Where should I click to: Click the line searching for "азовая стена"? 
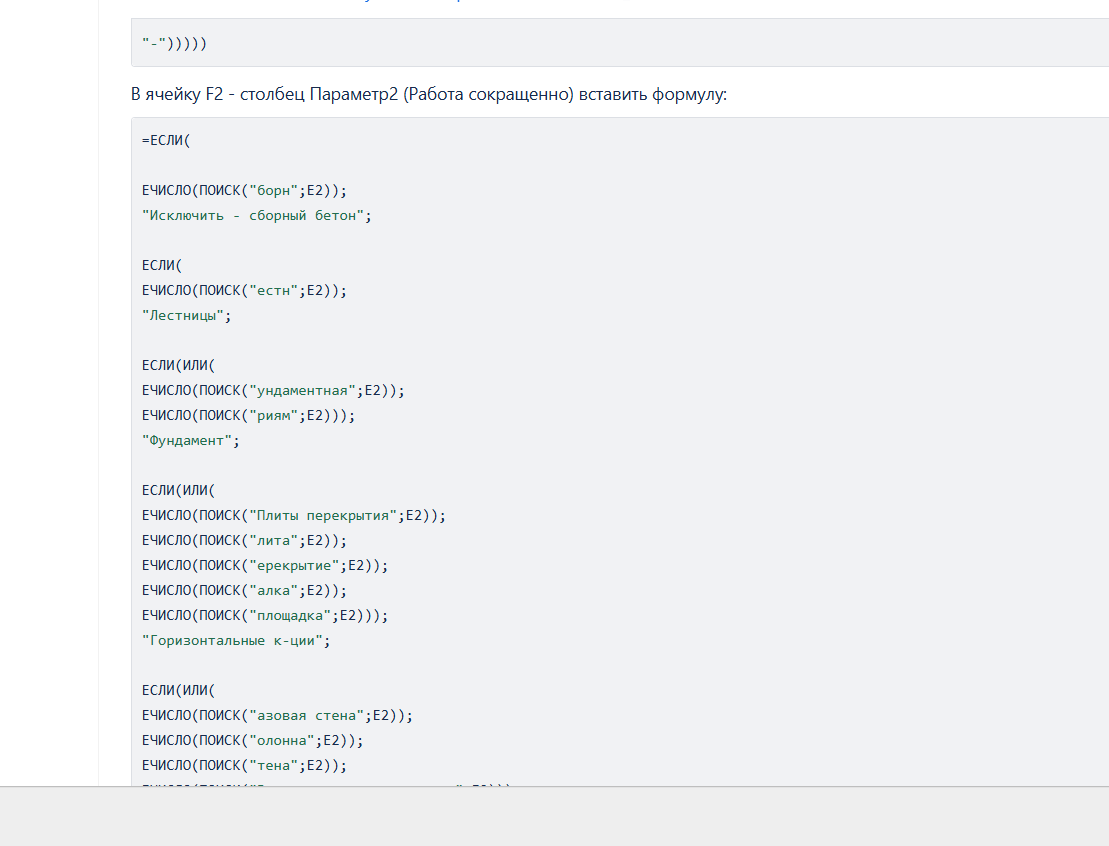[277, 715]
